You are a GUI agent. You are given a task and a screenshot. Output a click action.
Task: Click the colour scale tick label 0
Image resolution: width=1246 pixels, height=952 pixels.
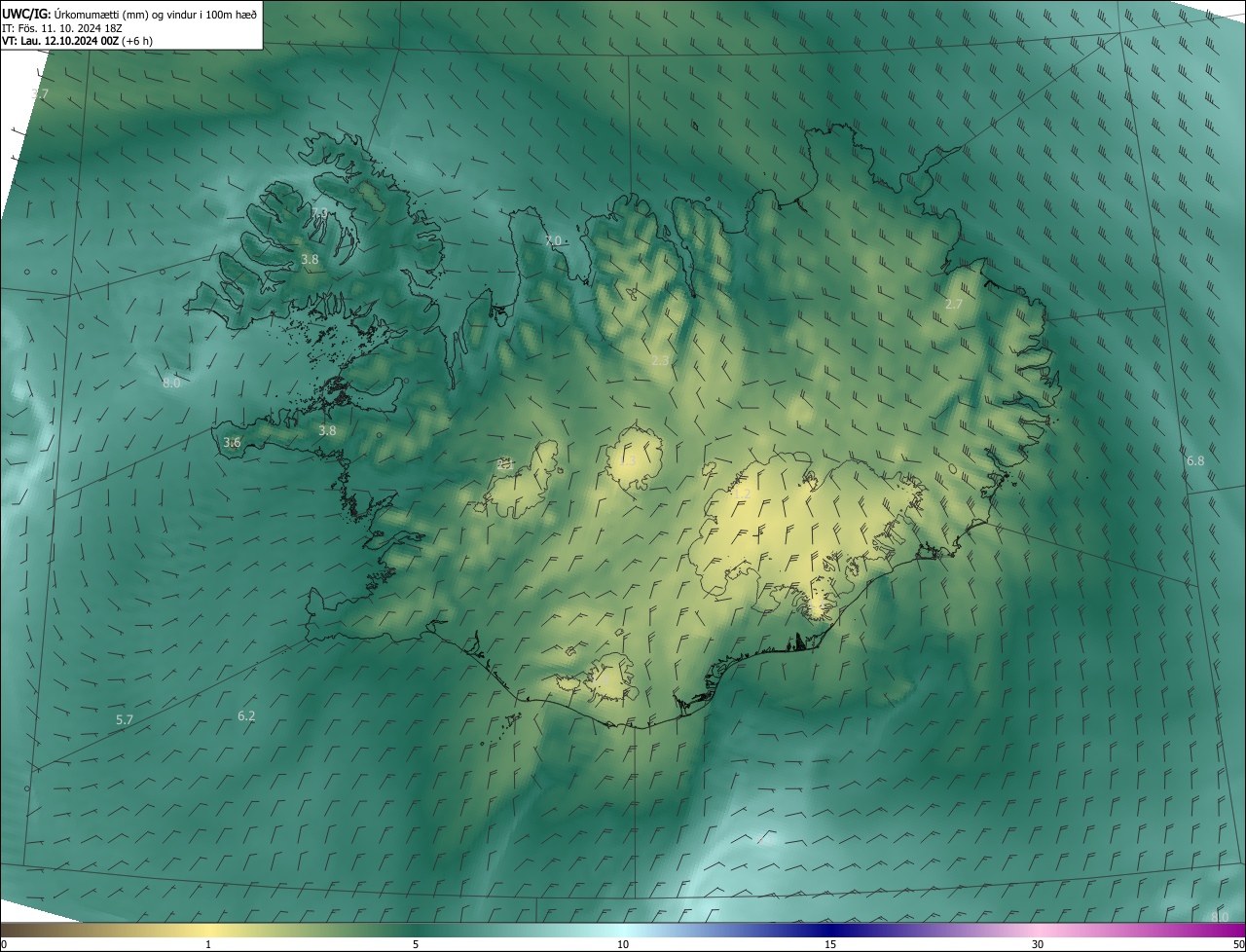[4, 944]
